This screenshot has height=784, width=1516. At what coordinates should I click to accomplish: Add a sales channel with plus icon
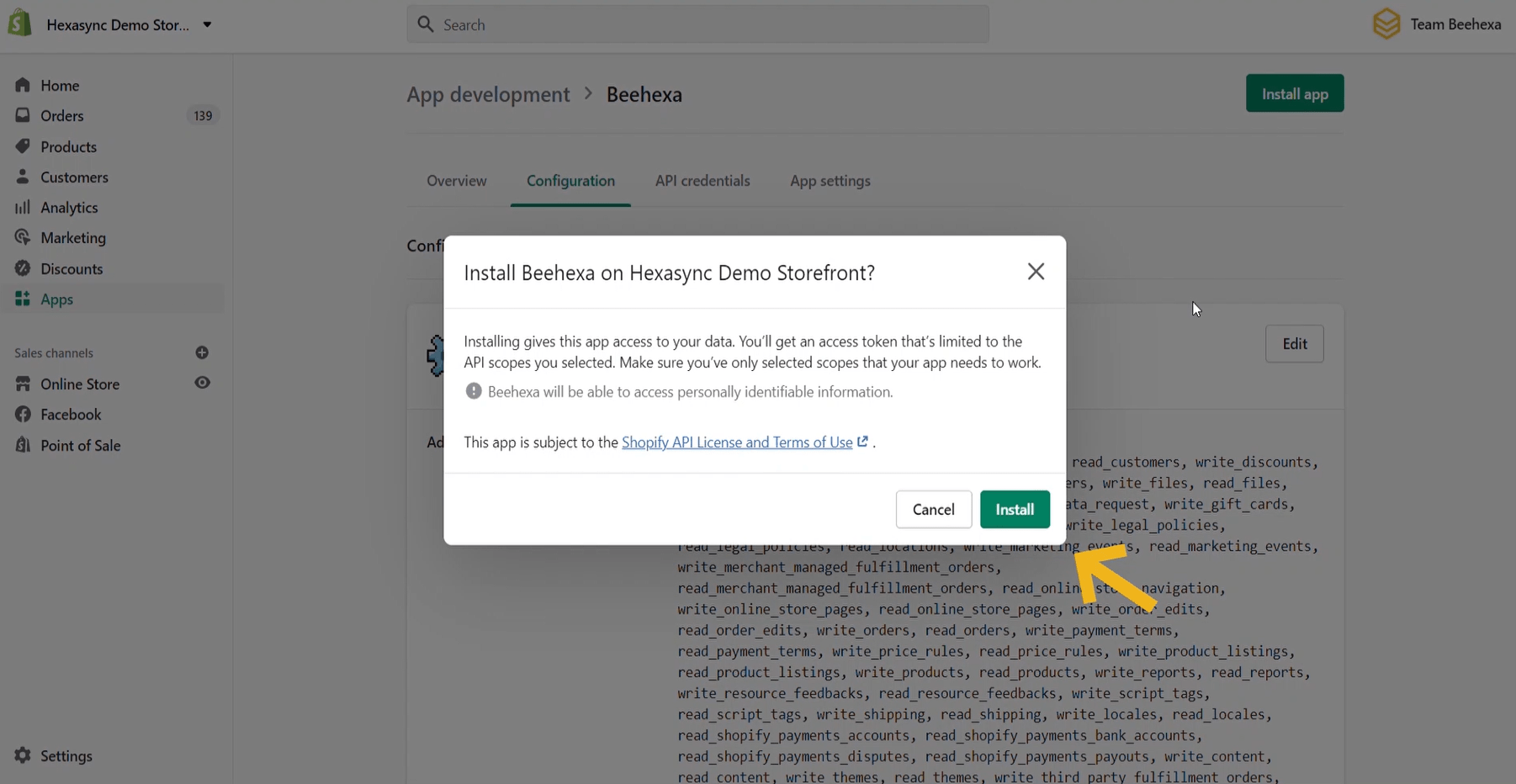pos(202,352)
